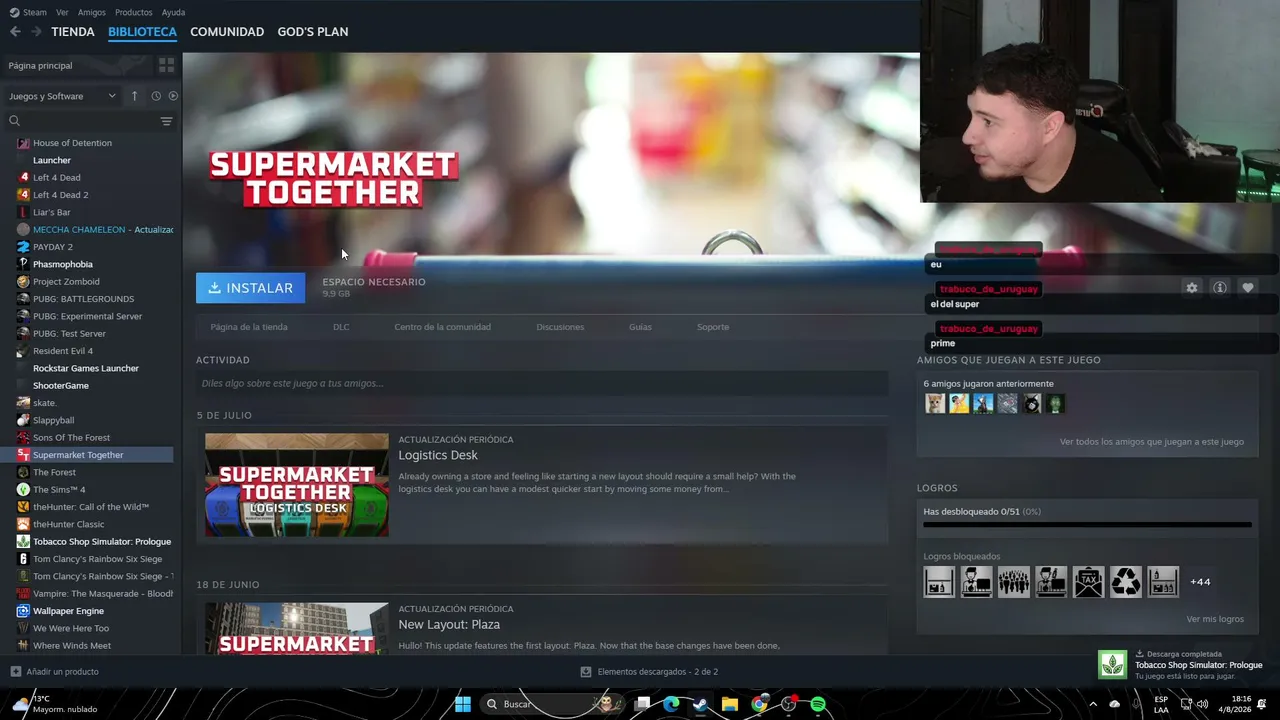Open the Guías link

pos(640,327)
